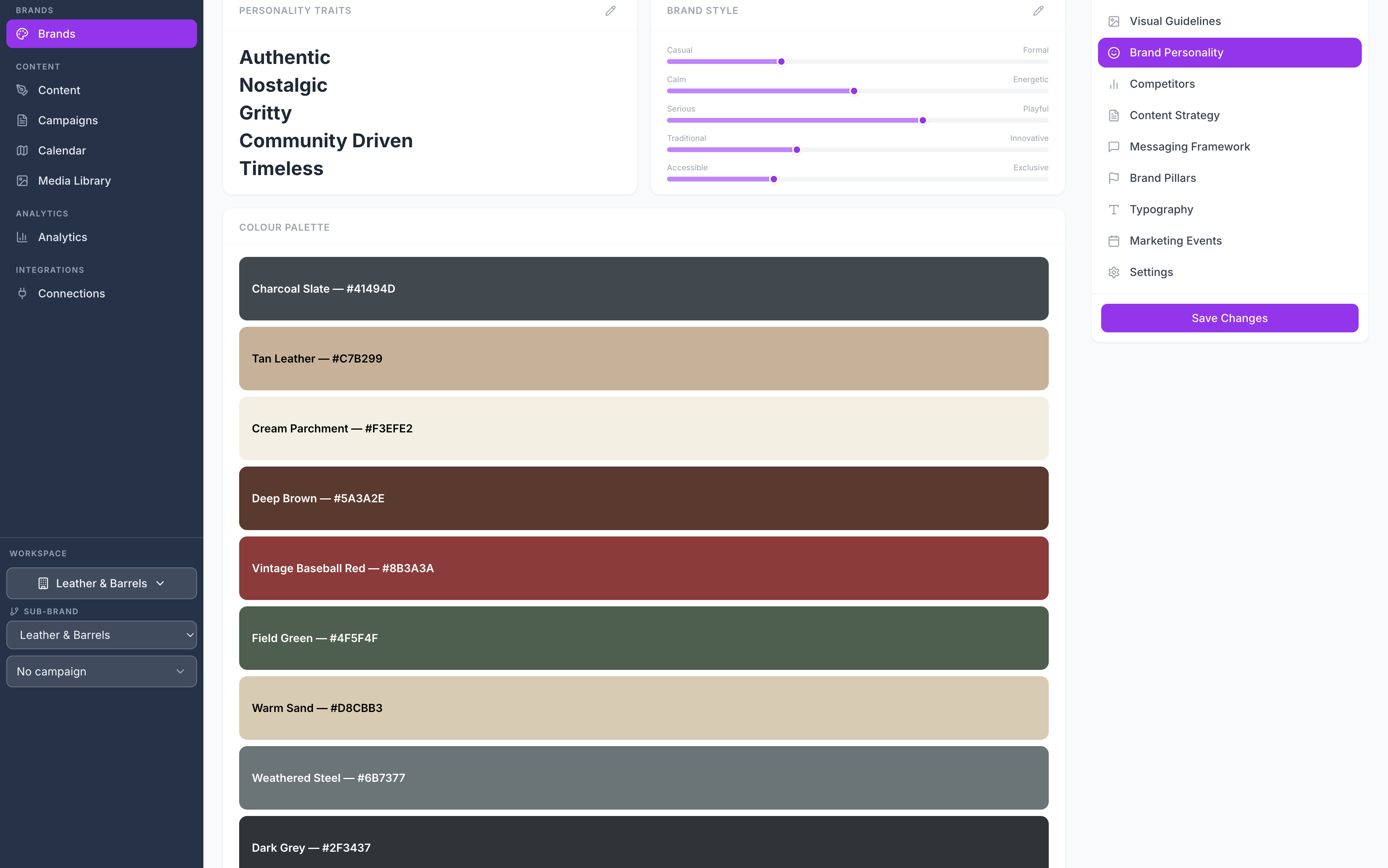Click the Casual–Formal slider handle
The width and height of the screenshot is (1388, 868).
tap(781, 62)
